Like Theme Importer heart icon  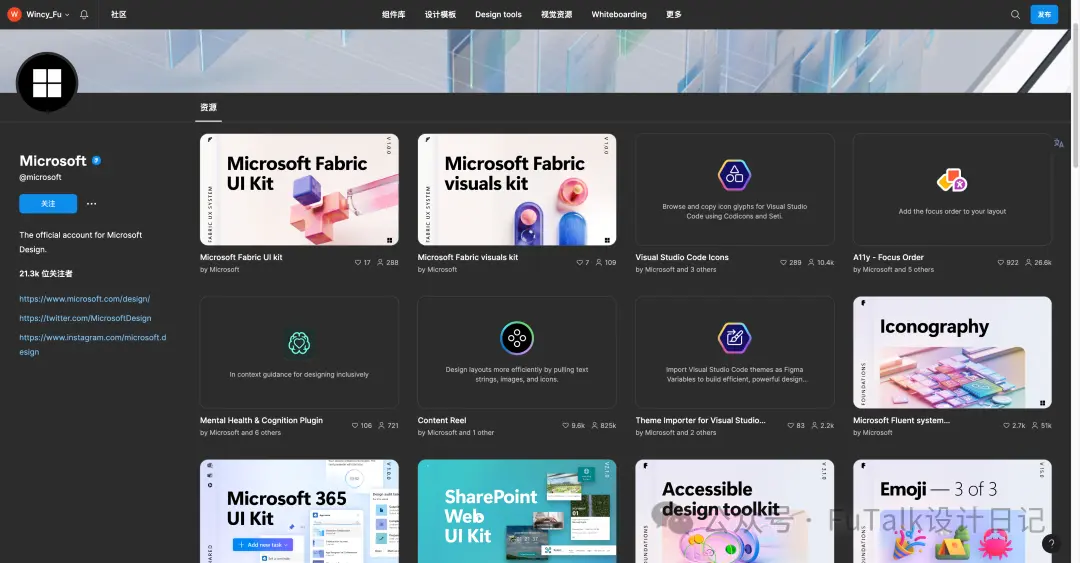[x=791, y=426]
